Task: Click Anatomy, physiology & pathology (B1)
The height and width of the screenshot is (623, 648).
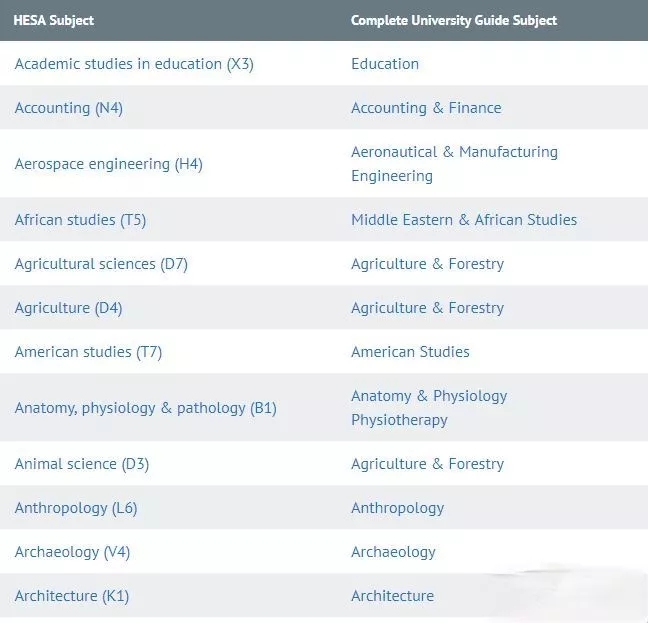Action: (145, 408)
